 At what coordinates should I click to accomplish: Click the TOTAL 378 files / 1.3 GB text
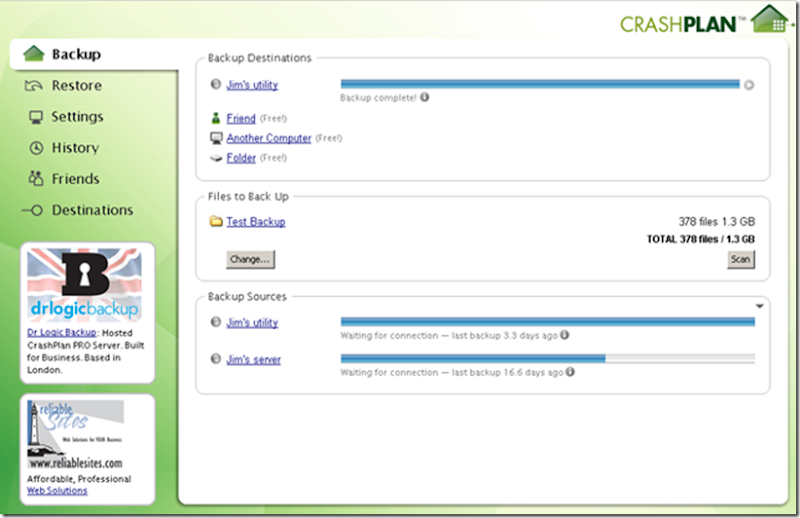coord(701,239)
